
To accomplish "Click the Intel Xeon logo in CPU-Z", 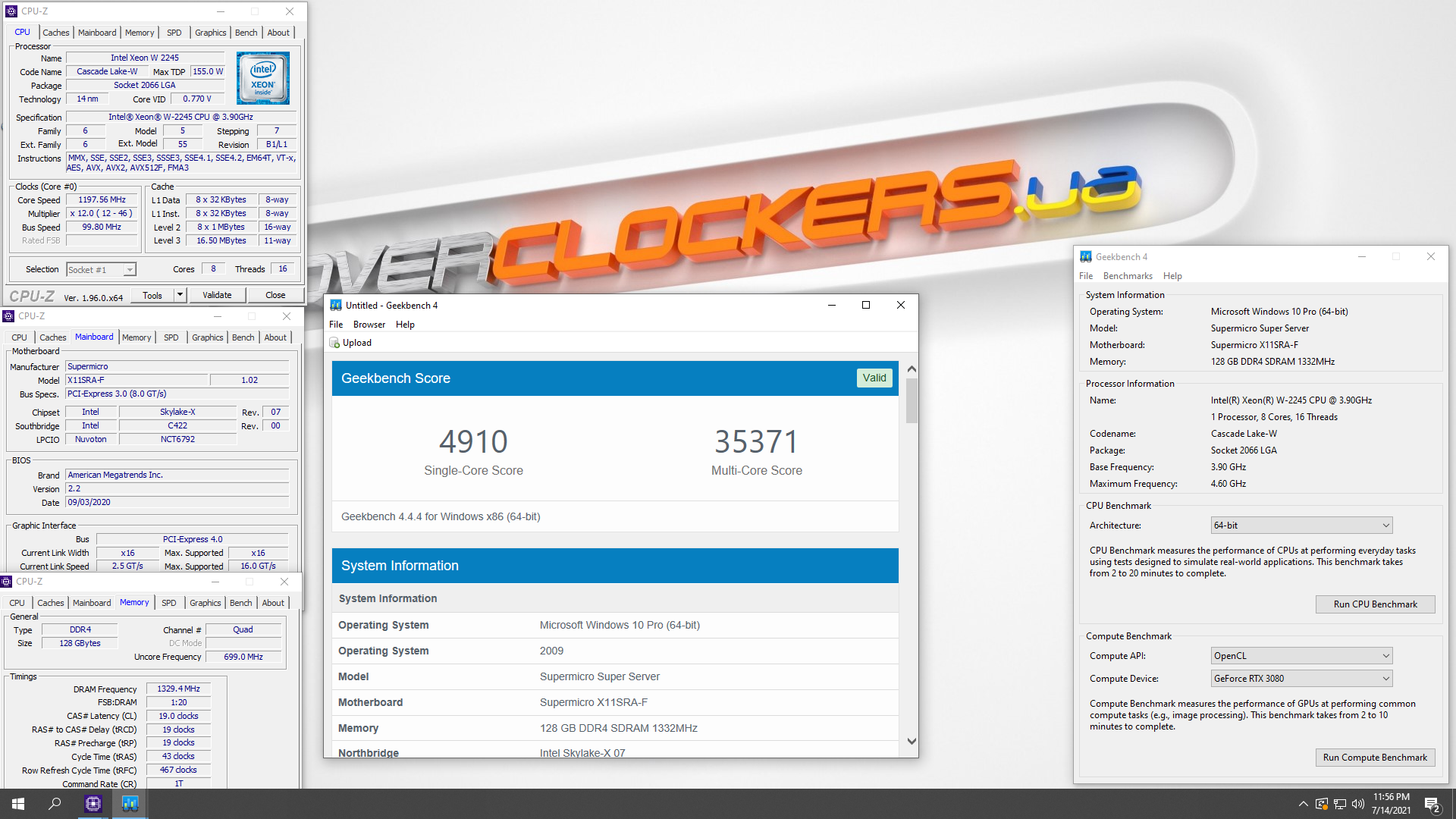I will coord(262,78).
